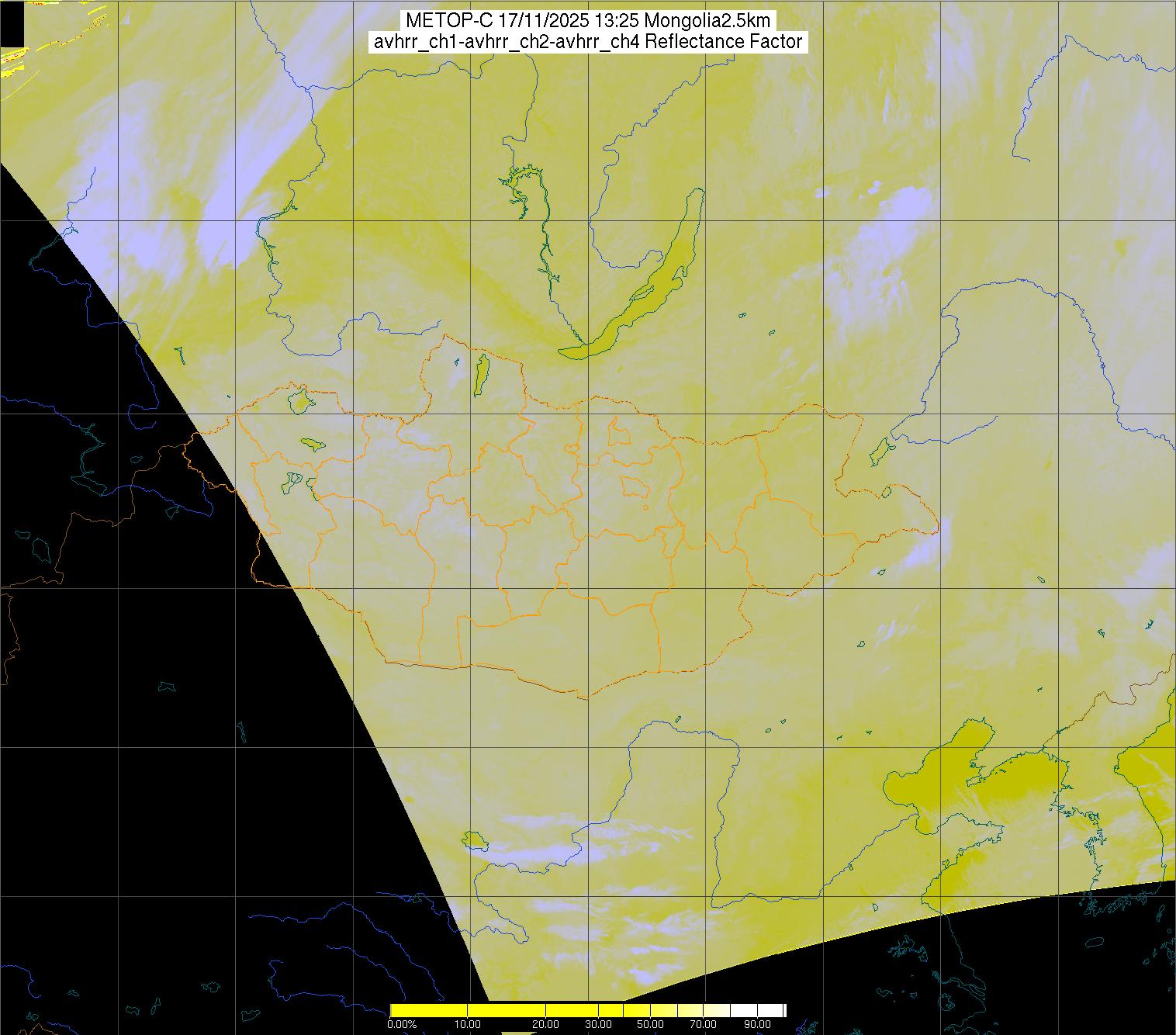Click the avhrr channel Reflectance Factor subtitle
The height and width of the screenshot is (1035, 1176).
click(x=587, y=42)
